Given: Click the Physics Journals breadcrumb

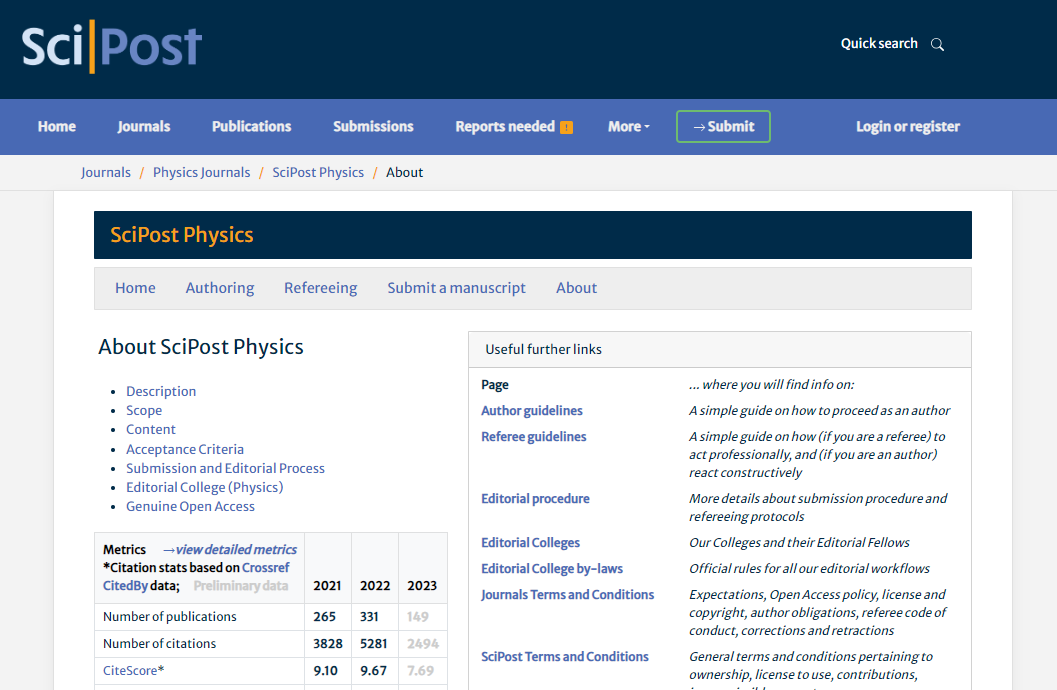Looking at the screenshot, I should (202, 172).
